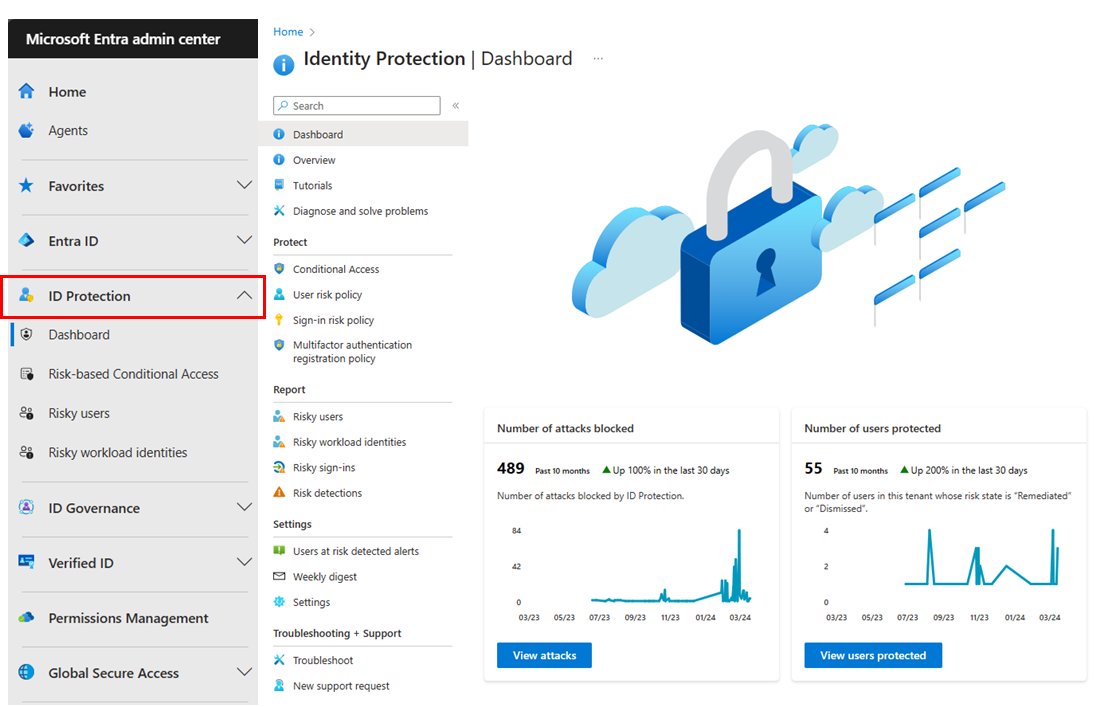The width and height of the screenshot is (1103, 707).
Task: Click the Weekly digest envelope icon
Action: pyautogui.click(x=279, y=576)
